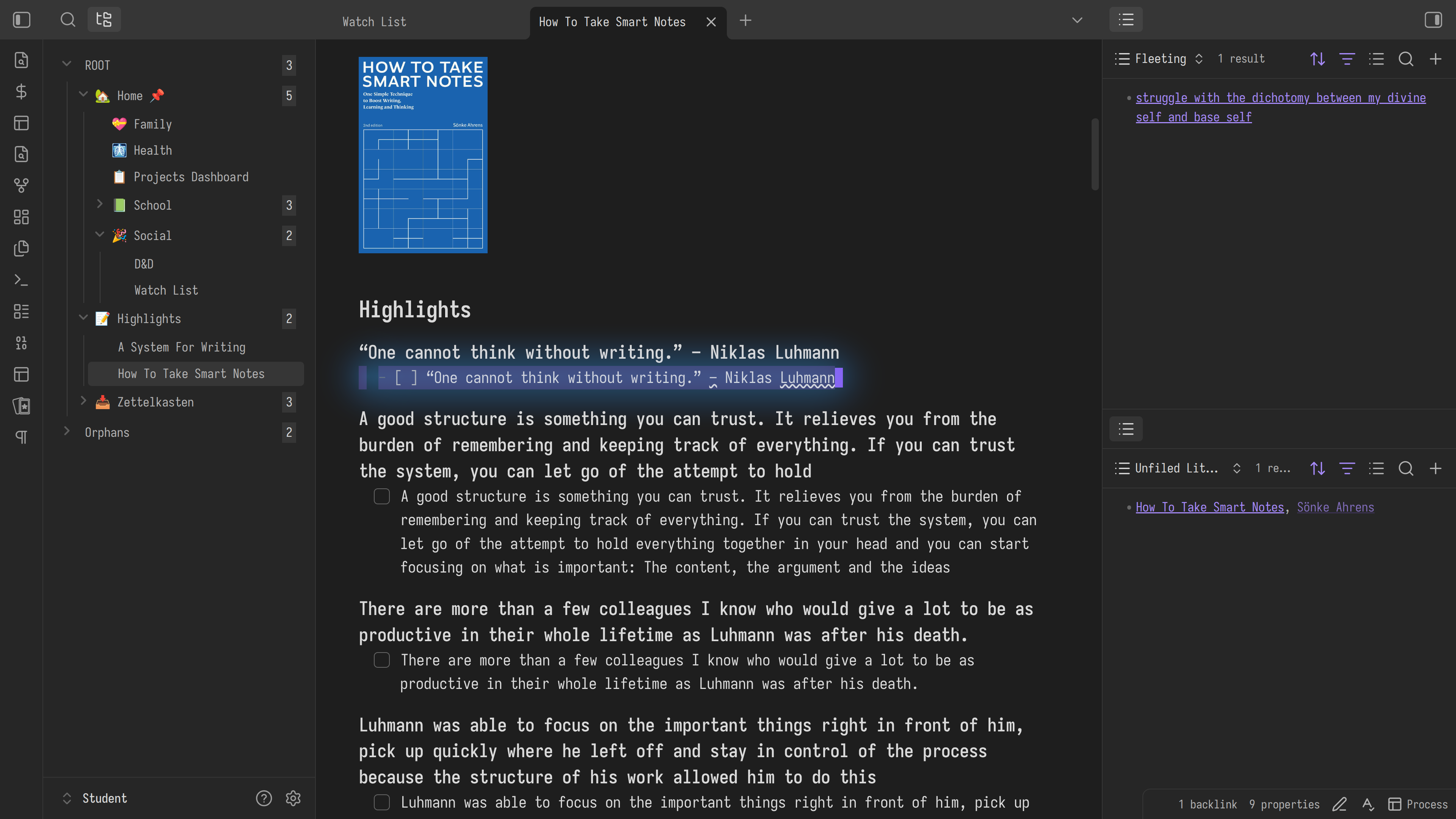1456x819 pixels.
Task: Click the pilcrow paragraph icon in the ribbon
Action: pyautogui.click(x=22, y=437)
